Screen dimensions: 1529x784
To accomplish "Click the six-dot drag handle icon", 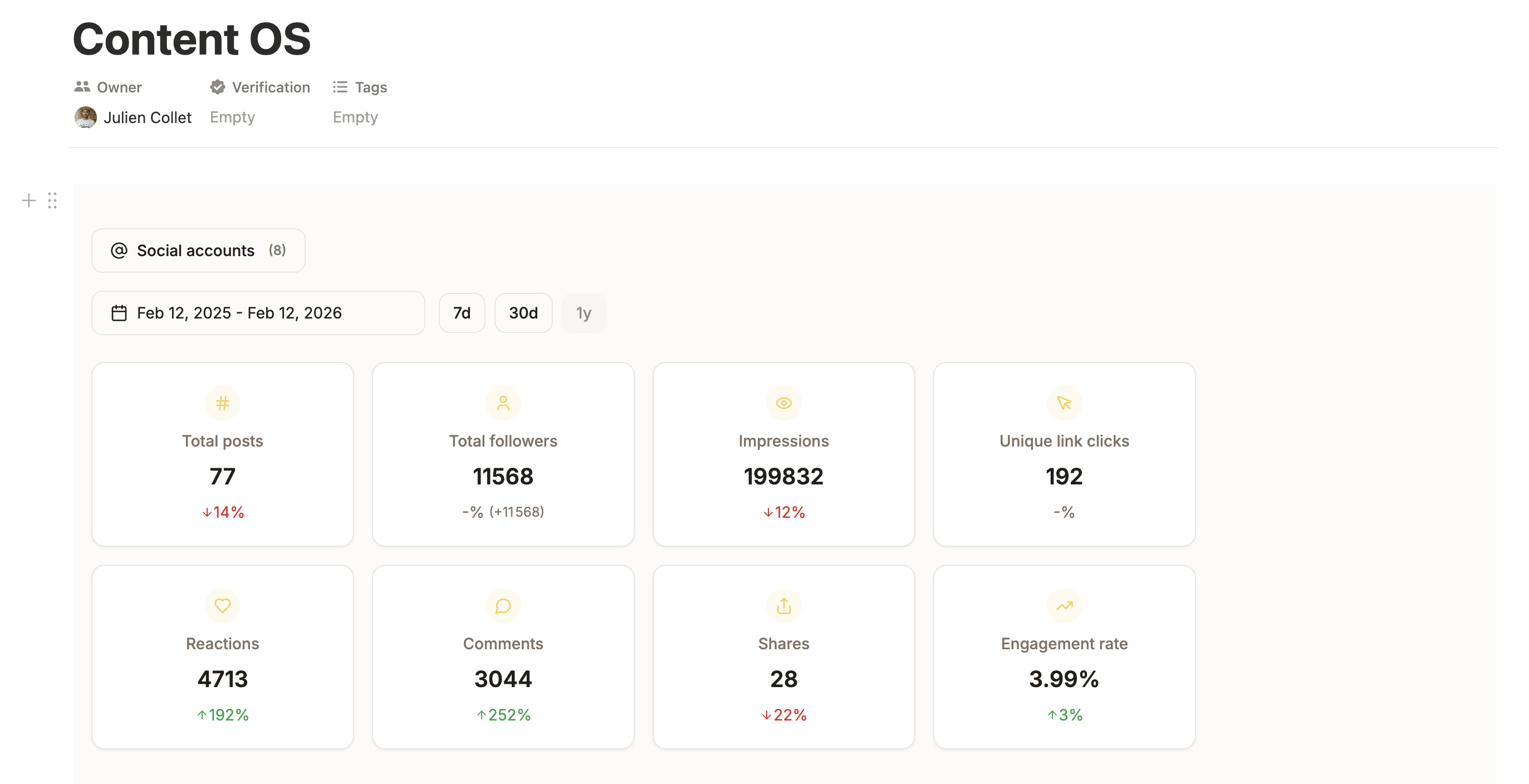I will 52,200.
